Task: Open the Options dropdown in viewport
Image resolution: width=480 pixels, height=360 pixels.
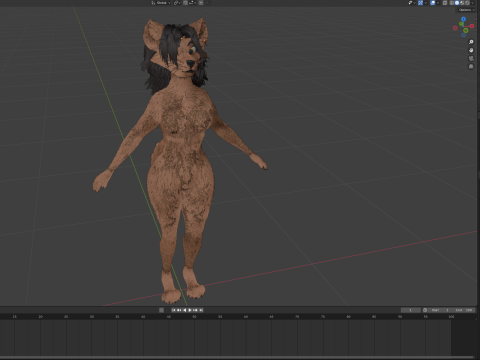Action: (467, 10)
